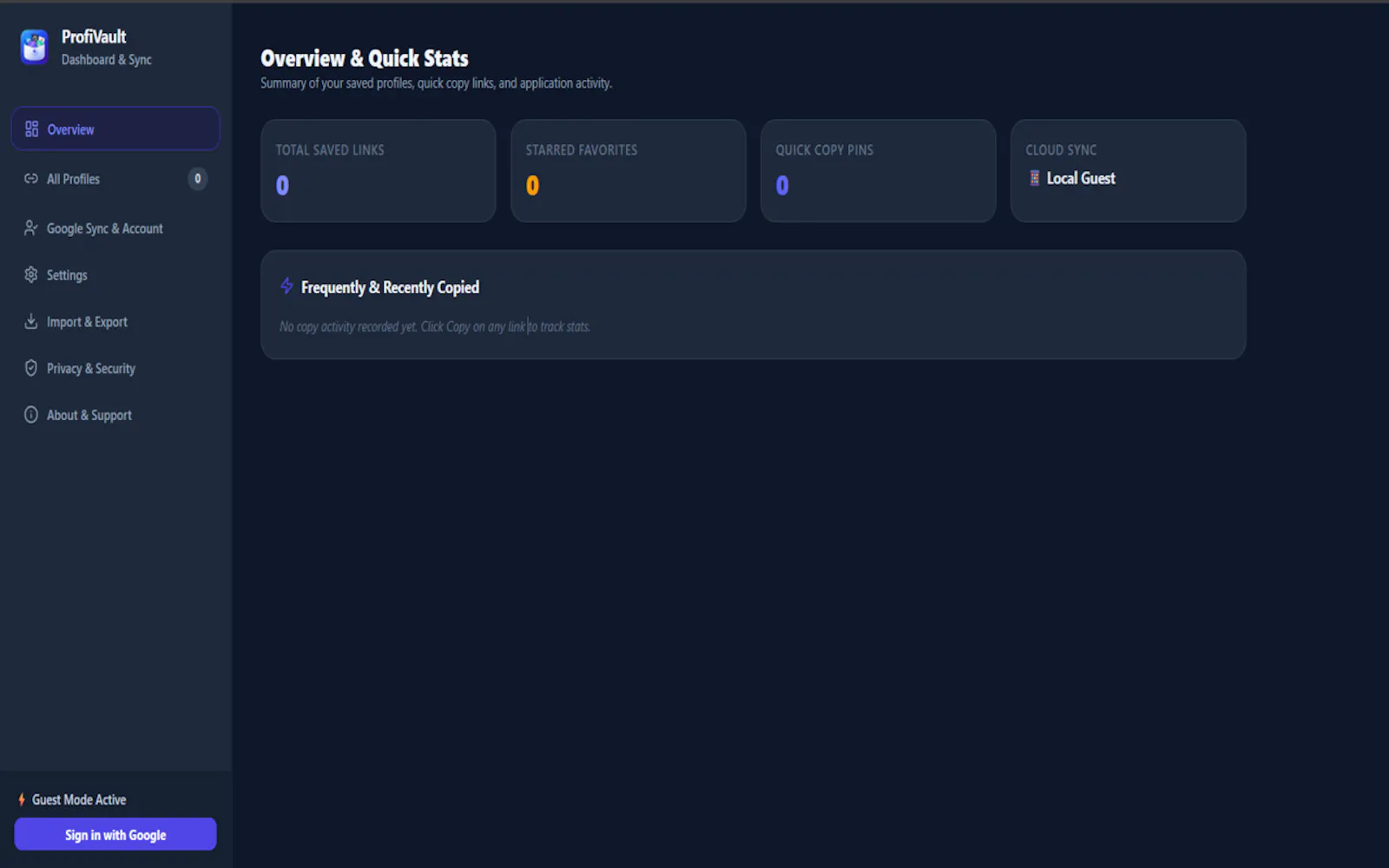Click the All Profiles link icon
Viewport: 1389px width, 868px height.
click(x=31, y=179)
